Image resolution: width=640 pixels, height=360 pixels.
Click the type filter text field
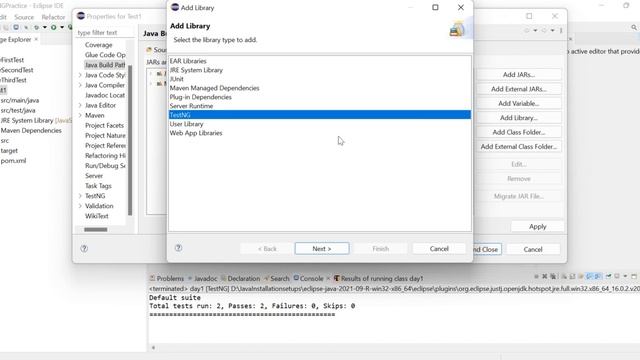tap(104, 33)
